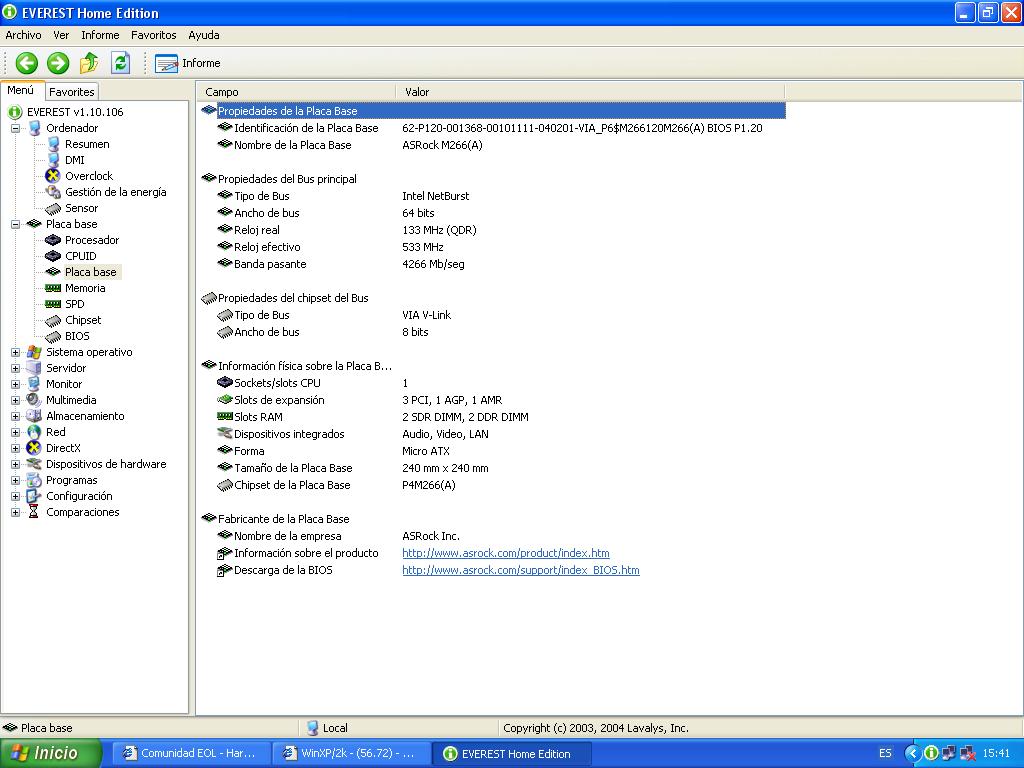The height and width of the screenshot is (768, 1024).
Task: Click the Multimedia speaker icon in tree
Action: (33, 400)
